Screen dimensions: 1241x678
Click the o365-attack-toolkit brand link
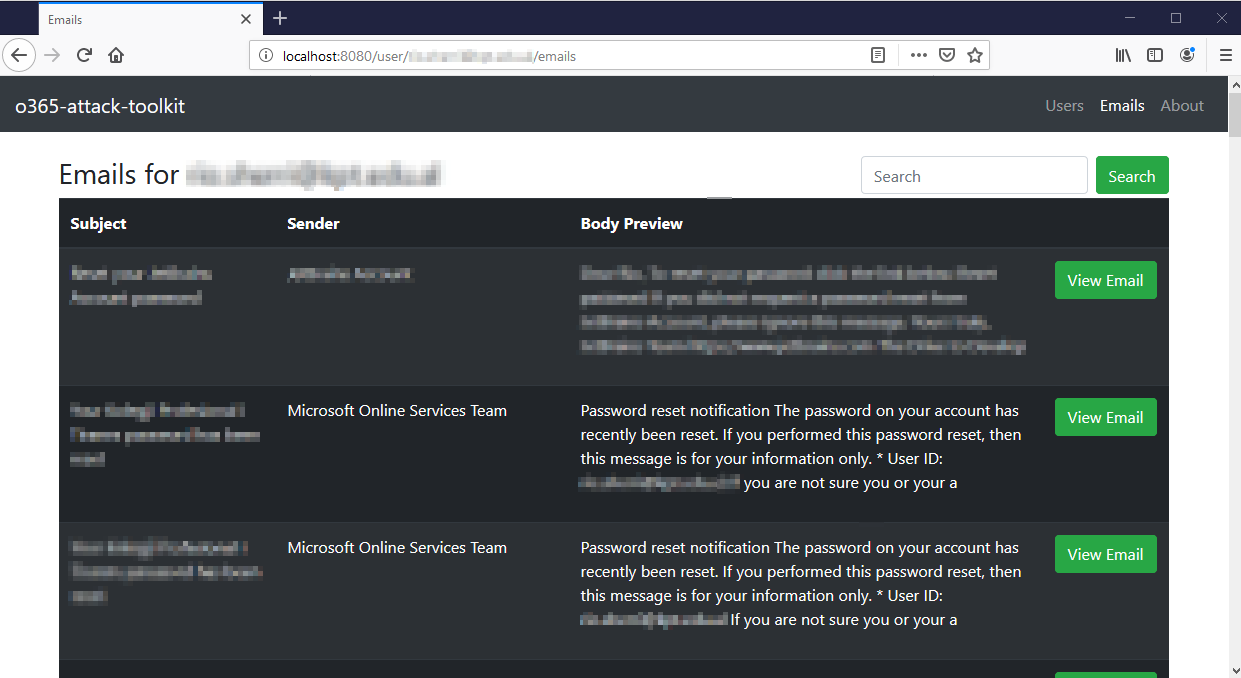100,106
